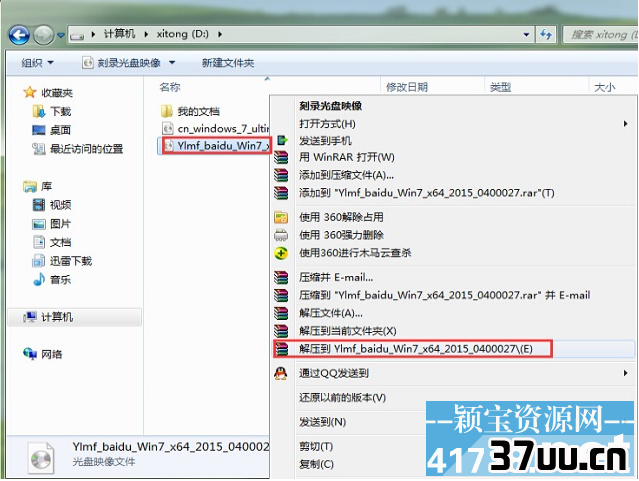This screenshot has height=481, width=639.
Task: Open the 迅雷下载 library
Action: point(71,261)
